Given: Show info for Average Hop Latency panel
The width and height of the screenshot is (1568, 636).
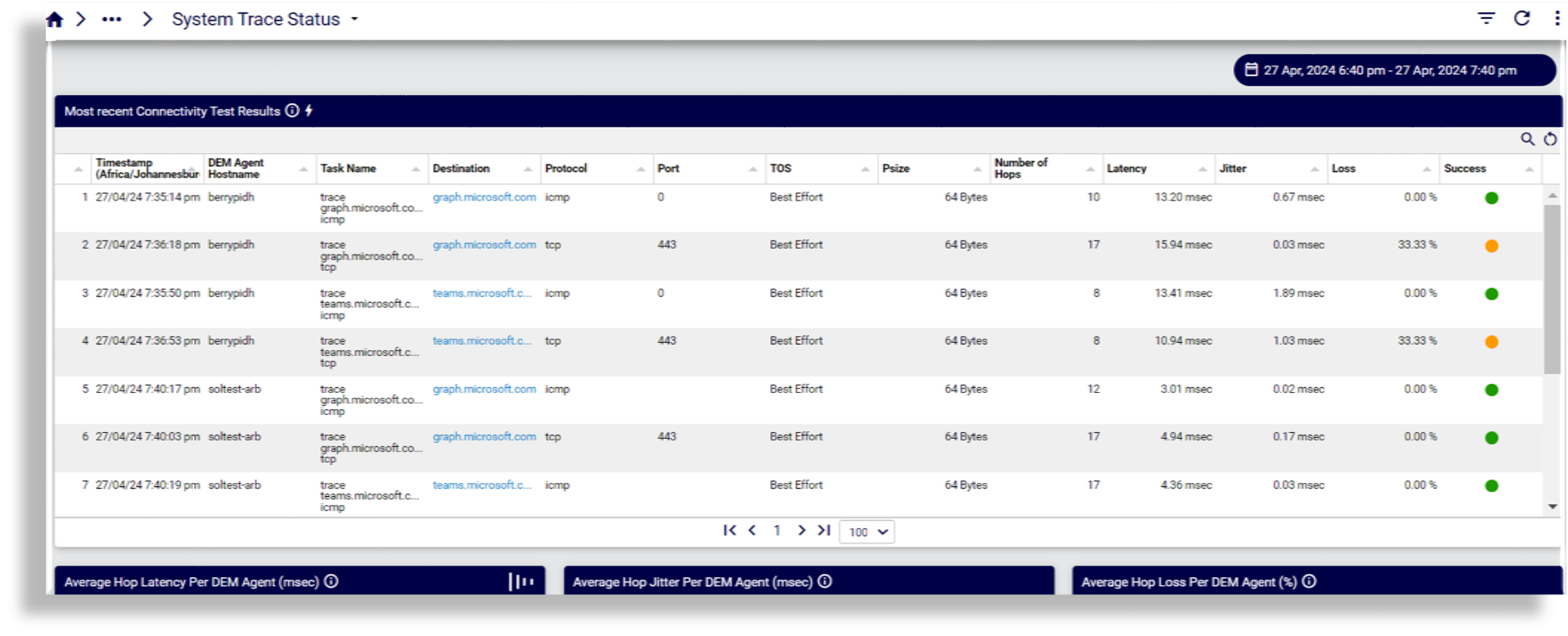Looking at the screenshot, I should point(331,581).
